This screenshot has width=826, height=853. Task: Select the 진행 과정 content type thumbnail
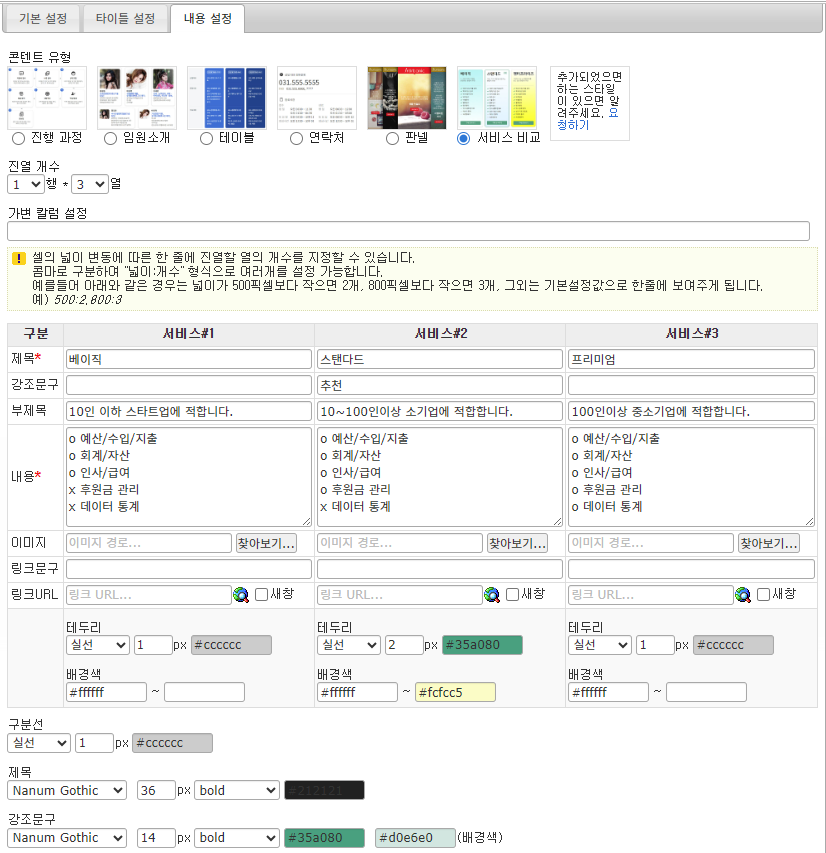coord(47,97)
